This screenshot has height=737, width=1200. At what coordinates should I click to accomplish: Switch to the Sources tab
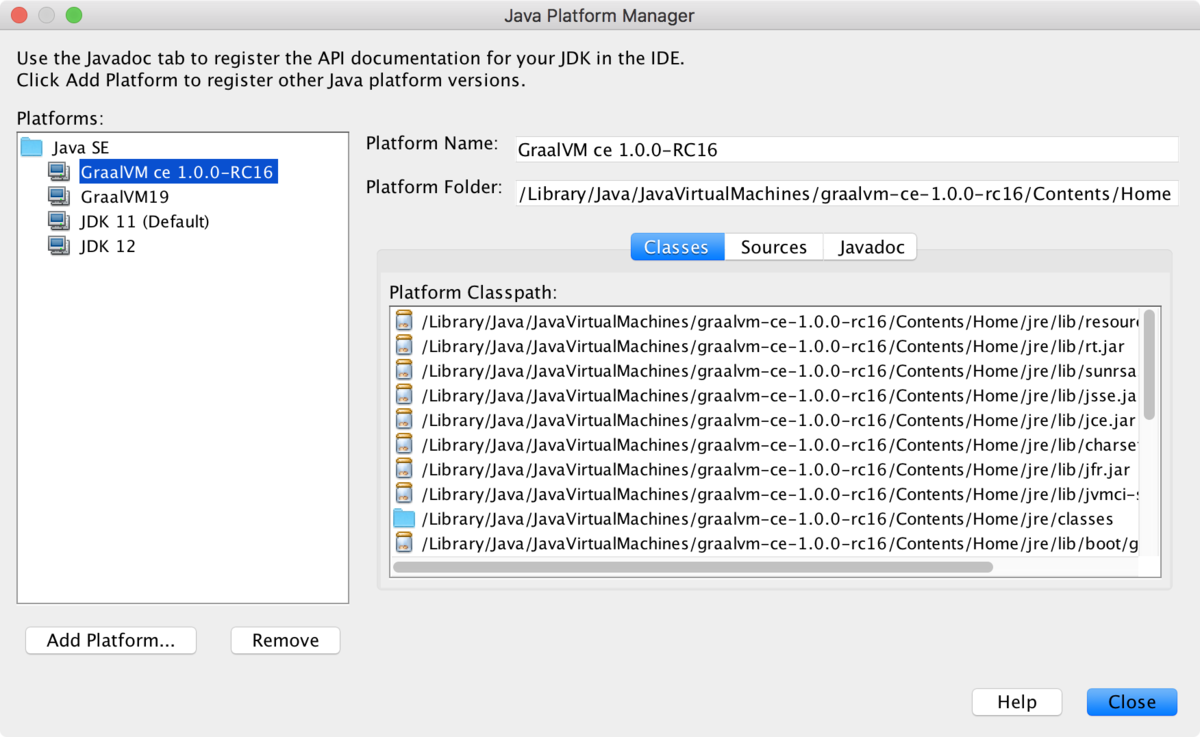pyautogui.click(x=774, y=247)
